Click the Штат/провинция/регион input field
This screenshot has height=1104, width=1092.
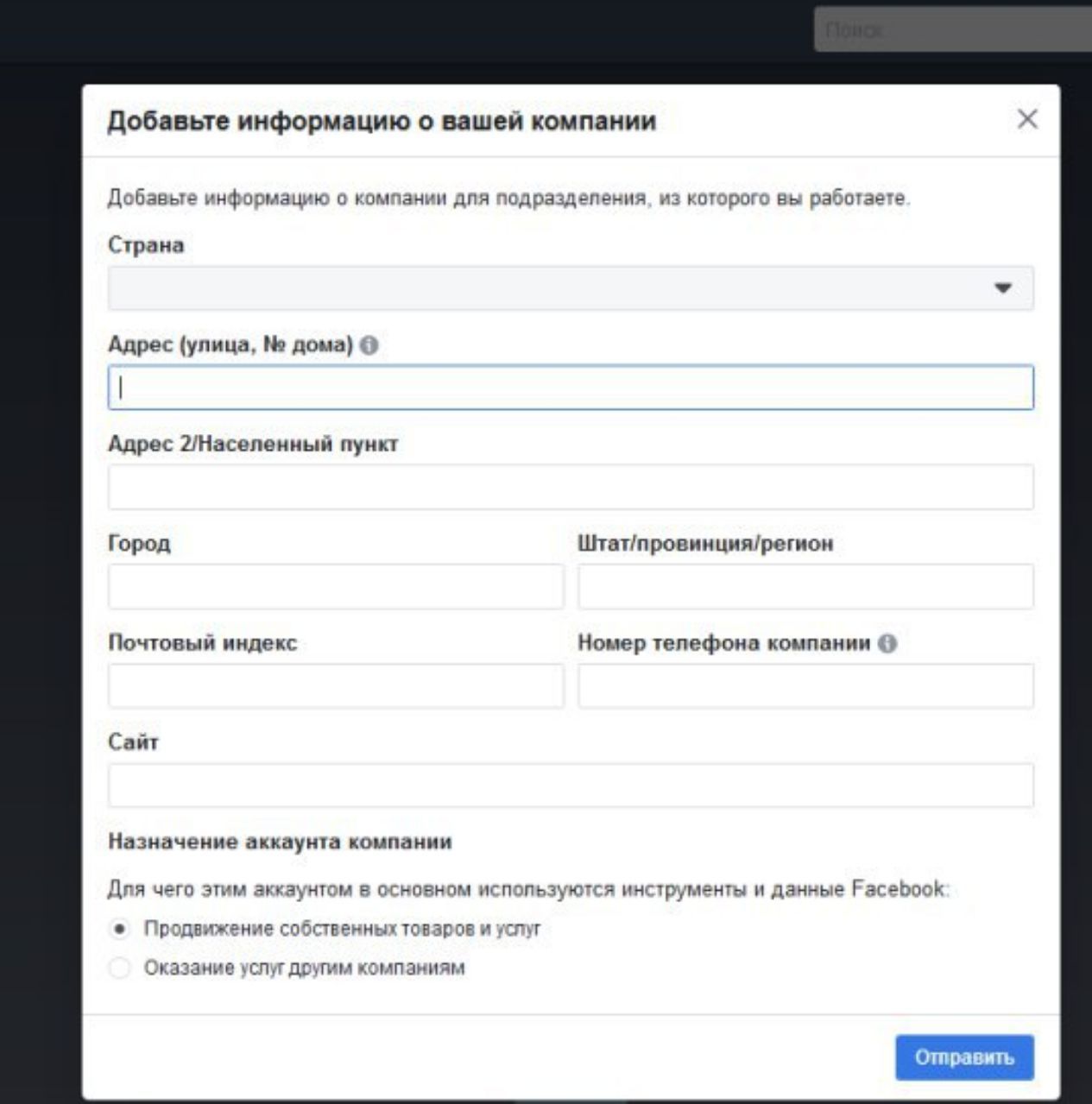coord(805,587)
